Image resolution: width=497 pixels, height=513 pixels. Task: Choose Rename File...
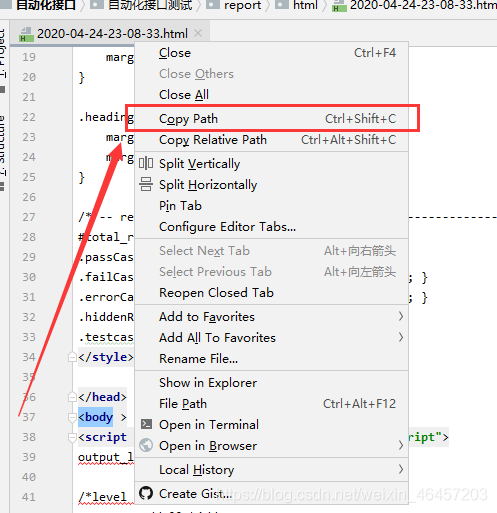271,359
